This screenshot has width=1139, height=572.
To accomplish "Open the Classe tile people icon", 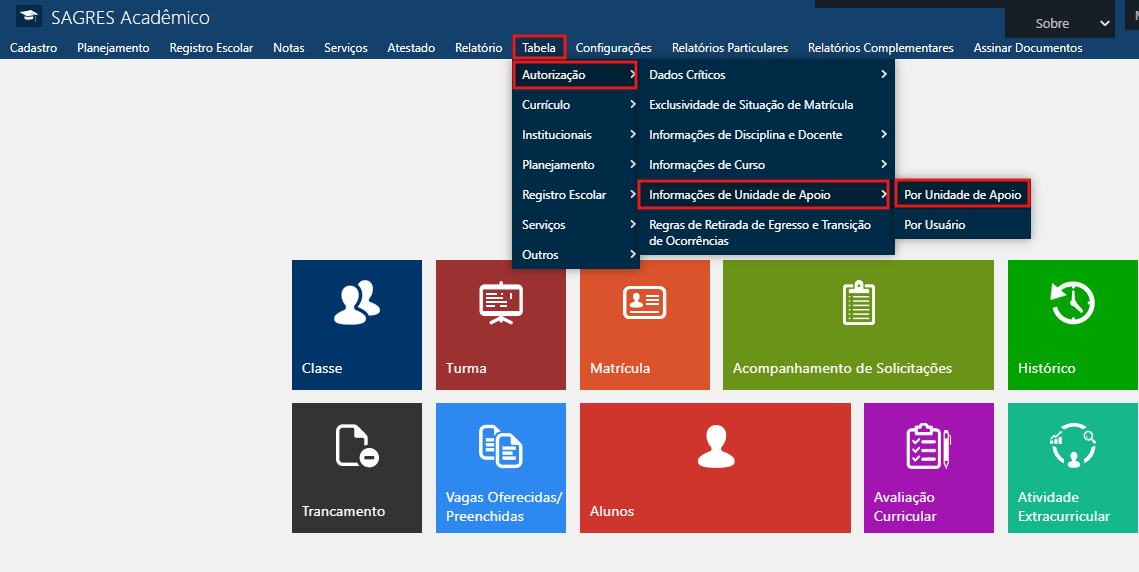I will [x=356, y=302].
